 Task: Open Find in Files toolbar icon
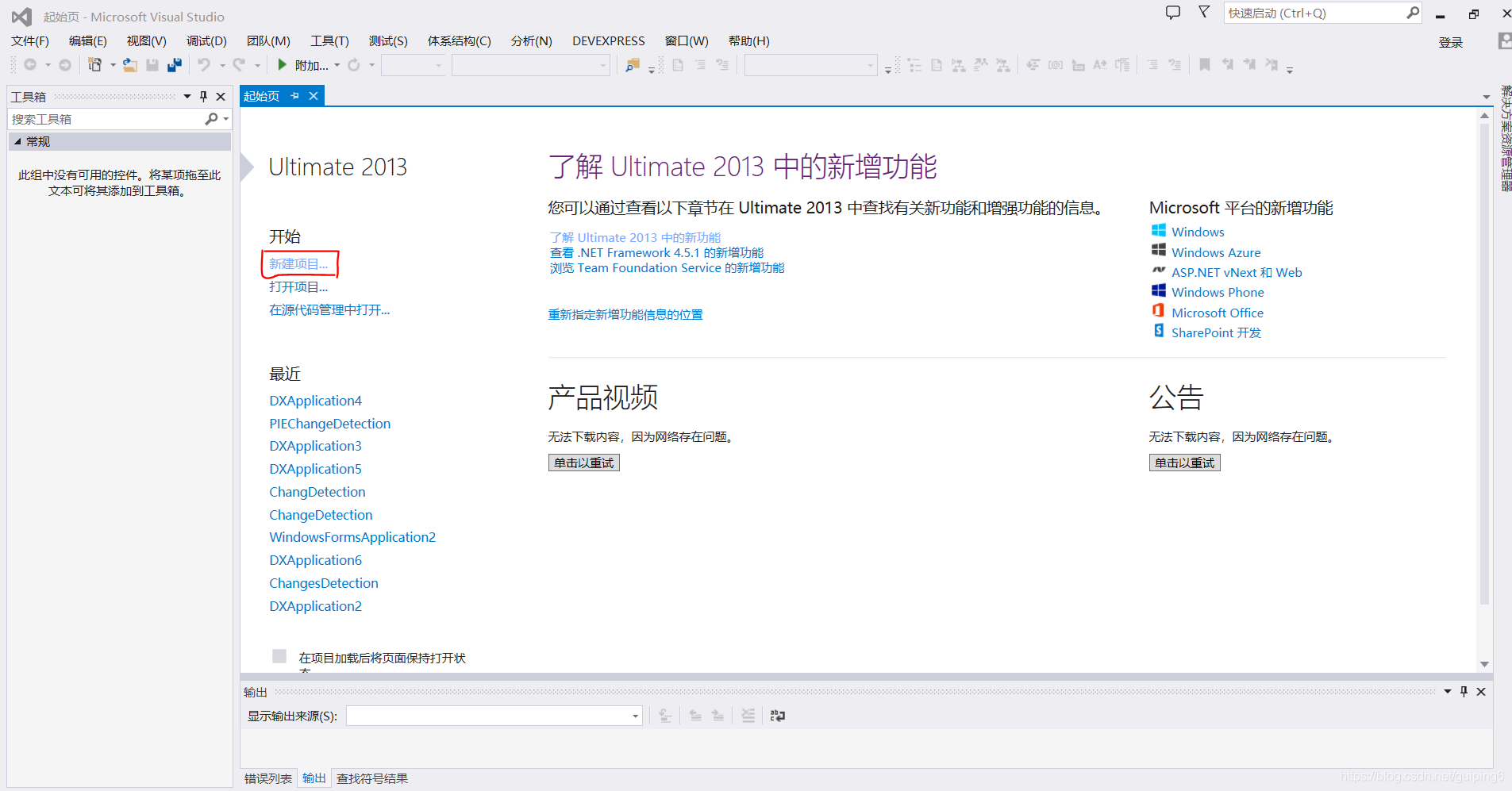633,65
